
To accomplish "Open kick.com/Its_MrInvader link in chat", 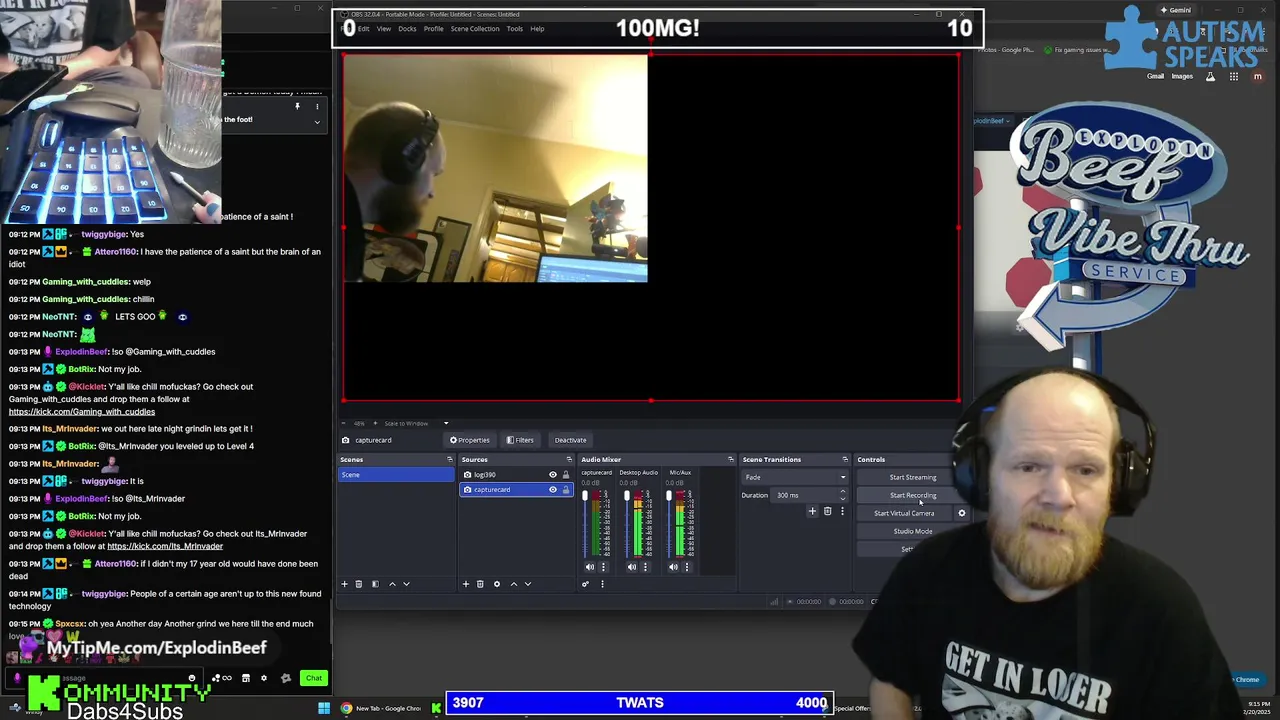I will [165, 546].
